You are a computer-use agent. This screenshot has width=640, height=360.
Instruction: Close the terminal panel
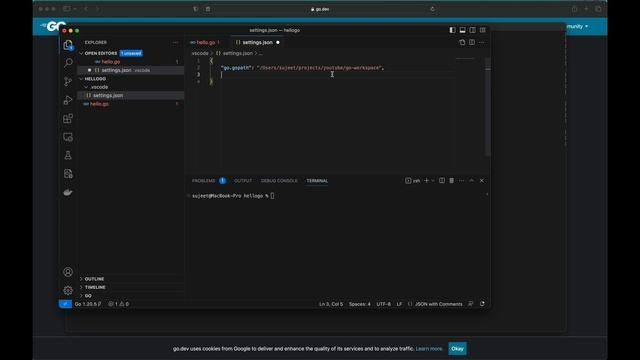click(482, 180)
